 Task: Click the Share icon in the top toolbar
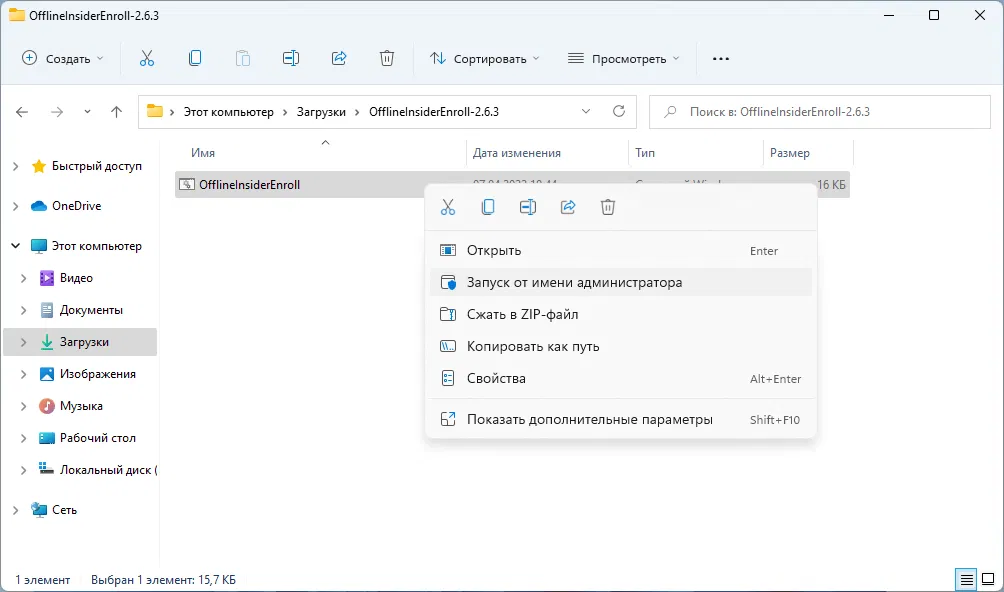[339, 58]
